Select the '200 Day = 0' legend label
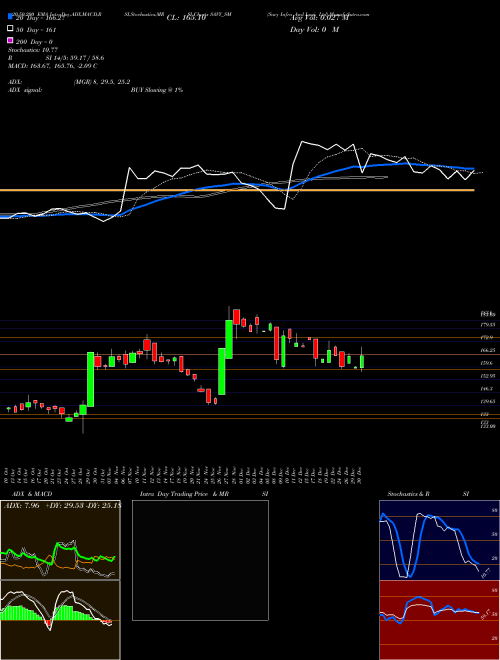 [x=35, y=42]
